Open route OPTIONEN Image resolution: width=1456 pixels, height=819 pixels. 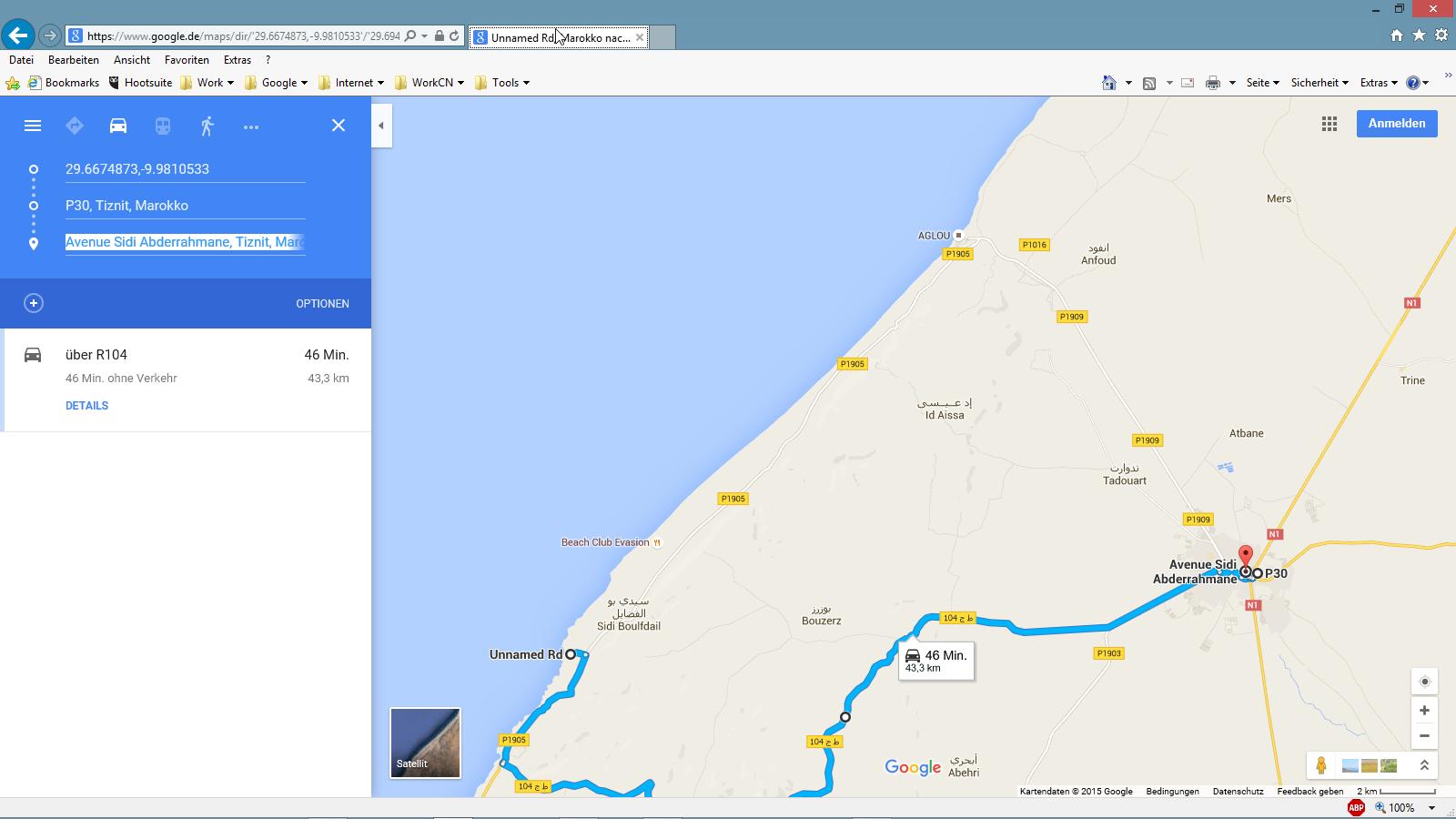coord(322,303)
